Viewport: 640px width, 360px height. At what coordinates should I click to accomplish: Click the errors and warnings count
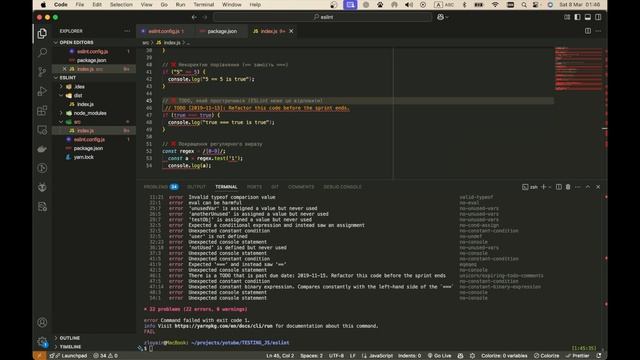[105, 356]
